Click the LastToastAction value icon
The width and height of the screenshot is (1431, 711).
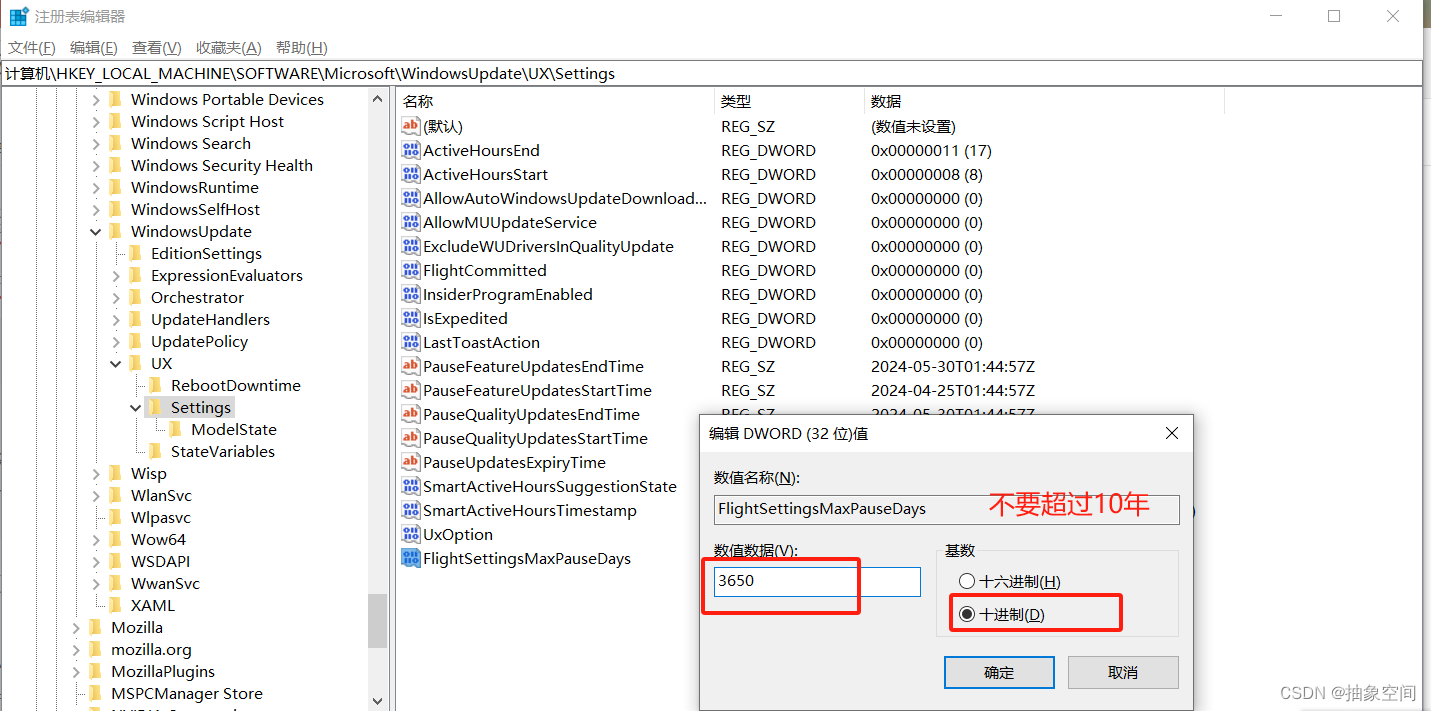411,342
